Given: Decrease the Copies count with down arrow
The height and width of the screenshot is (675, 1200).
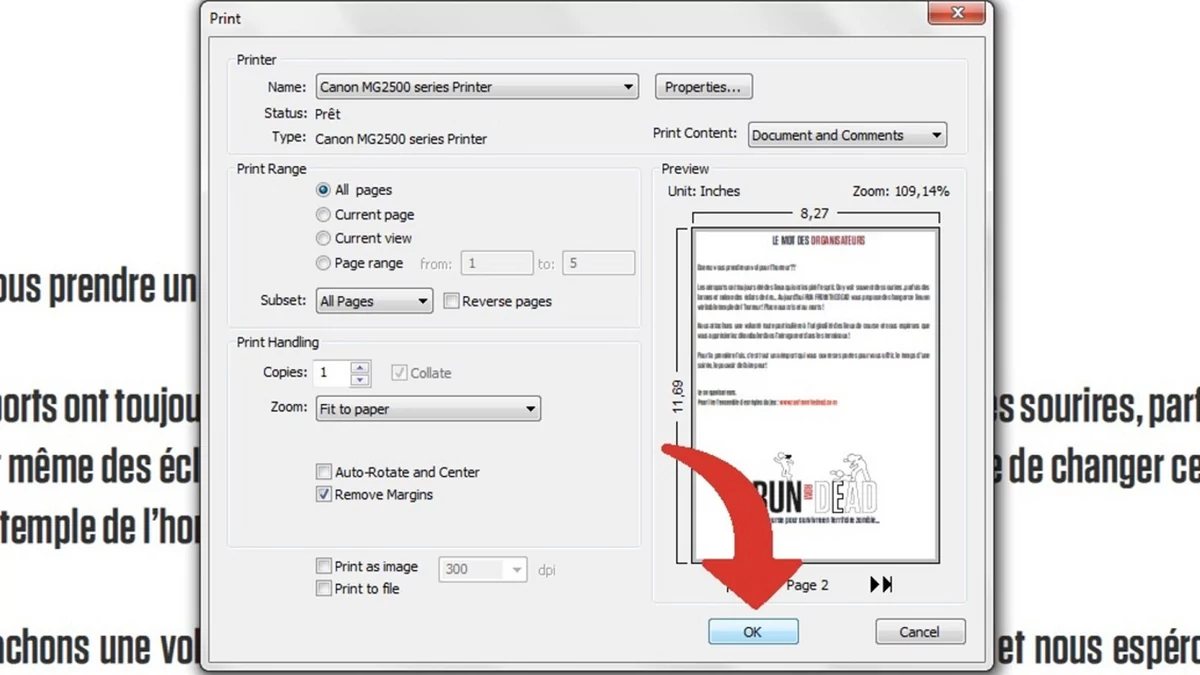Looking at the screenshot, I should [x=360, y=380].
